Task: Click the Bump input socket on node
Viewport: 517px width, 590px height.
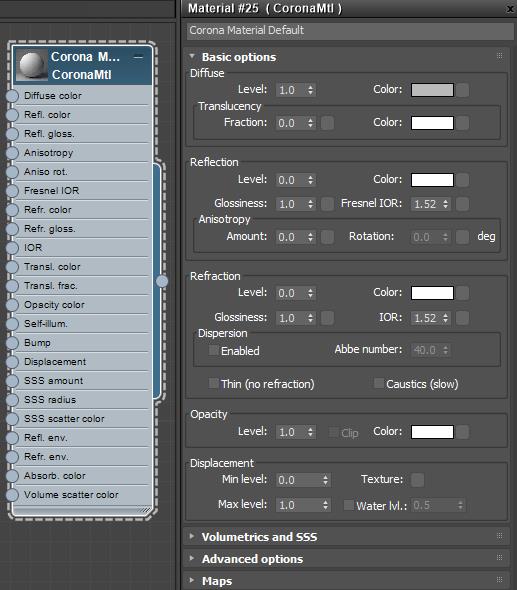Action: (x=12, y=343)
